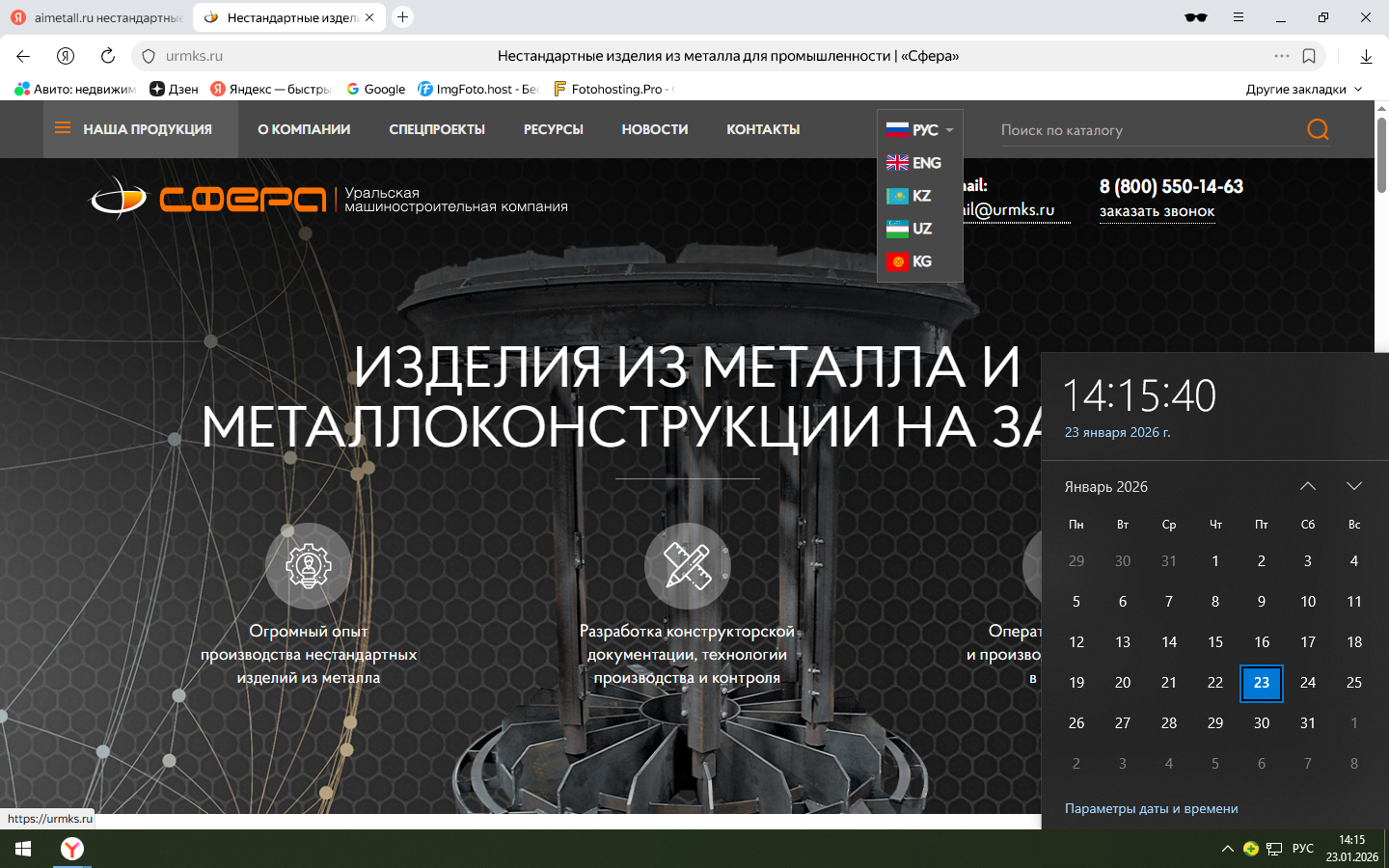Click the site protection shield icon in address bar
Viewport: 1389px width, 868px height.
(x=149, y=56)
